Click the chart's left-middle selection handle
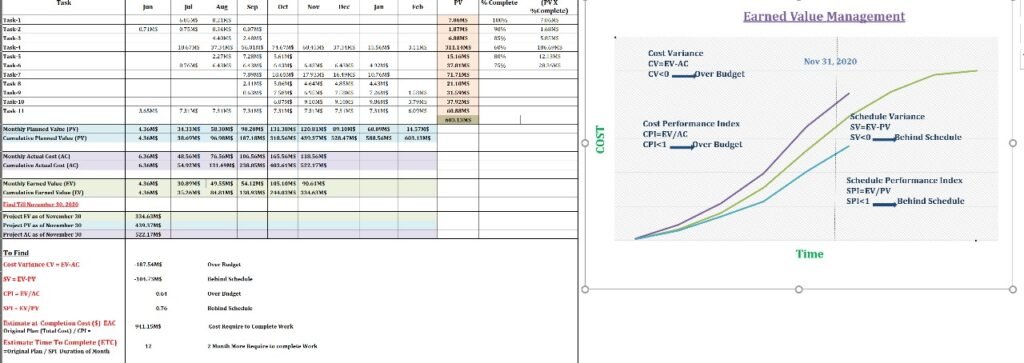Image resolution: width=1024 pixels, height=363 pixels. pyautogui.click(x=584, y=143)
